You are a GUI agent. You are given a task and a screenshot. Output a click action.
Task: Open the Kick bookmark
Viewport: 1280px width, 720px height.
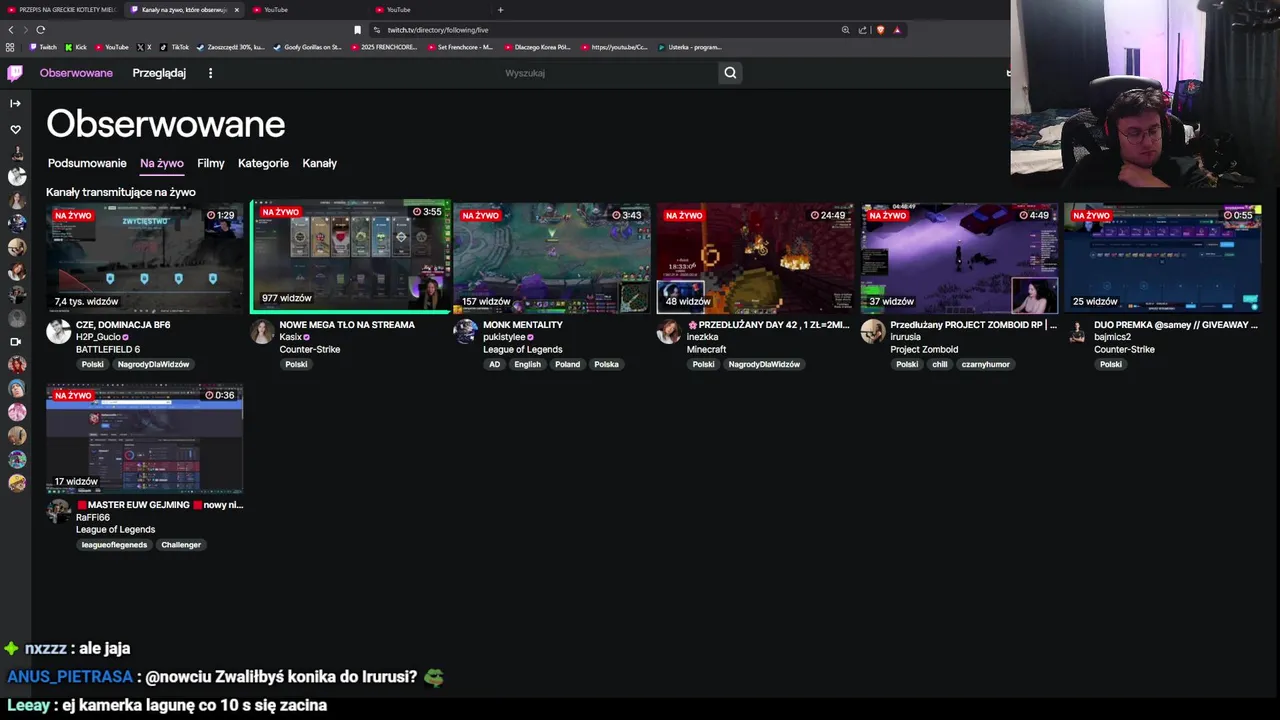(76, 47)
